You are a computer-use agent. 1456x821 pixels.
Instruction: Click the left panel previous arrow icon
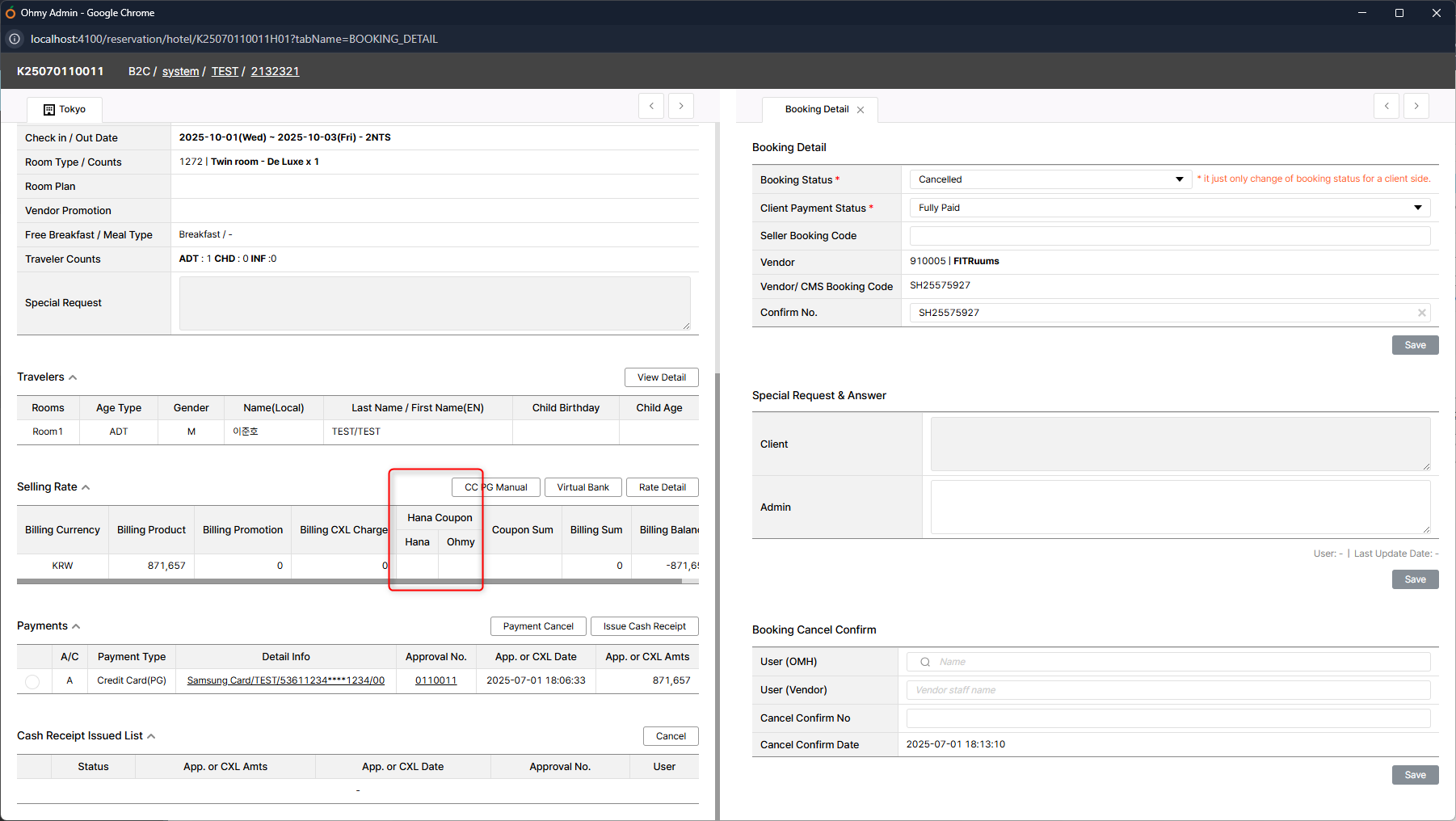click(651, 106)
